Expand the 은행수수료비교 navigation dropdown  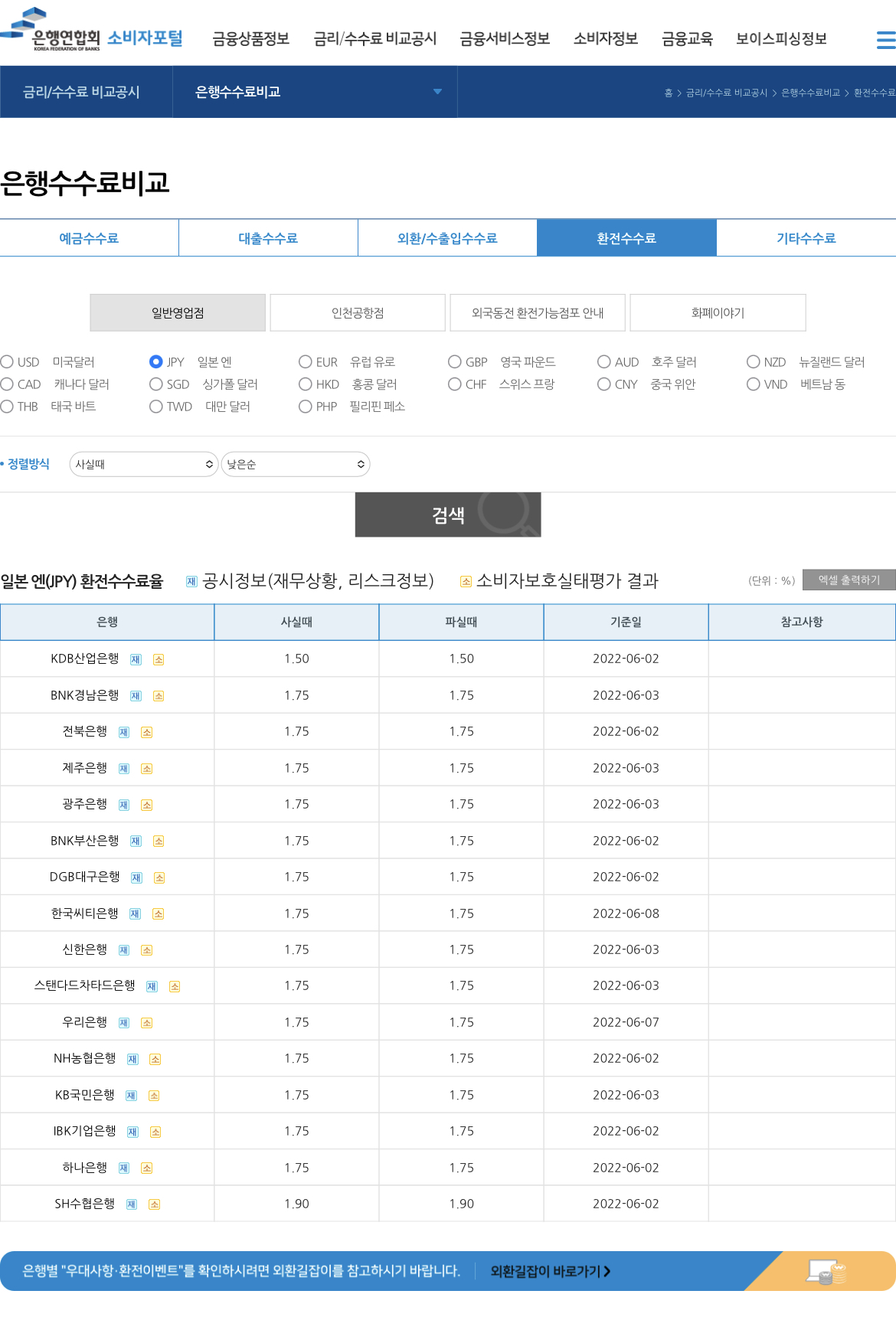(315, 92)
